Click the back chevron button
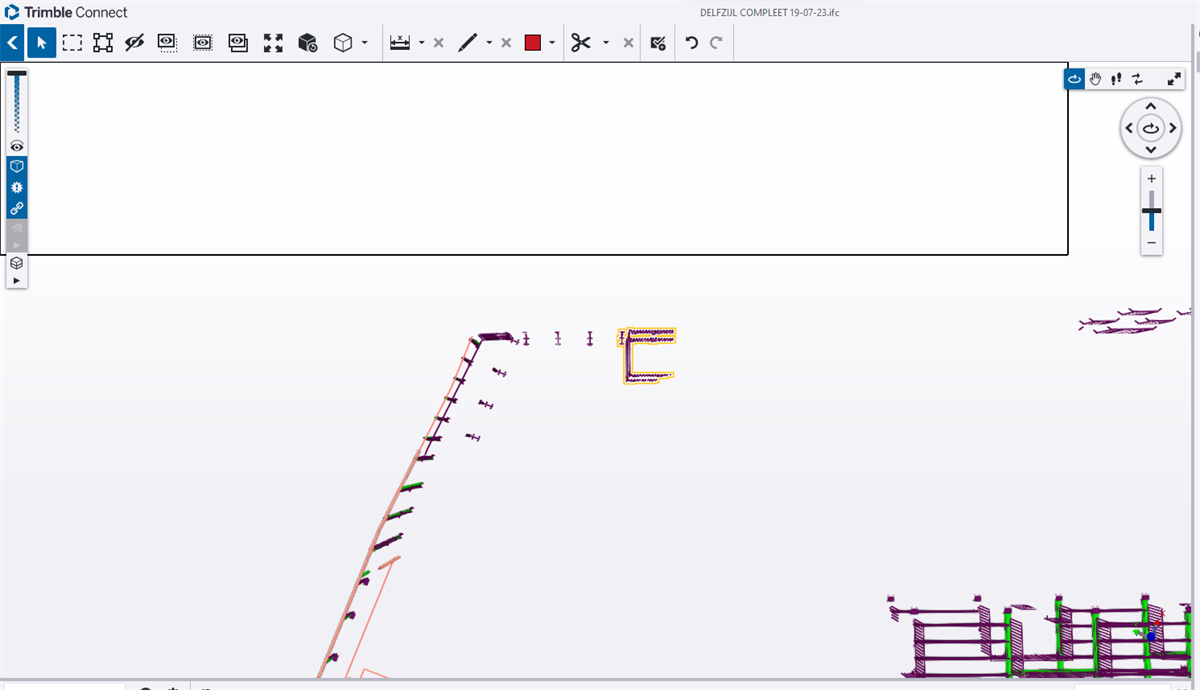This screenshot has width=1200, height=690. pos(13,43)
